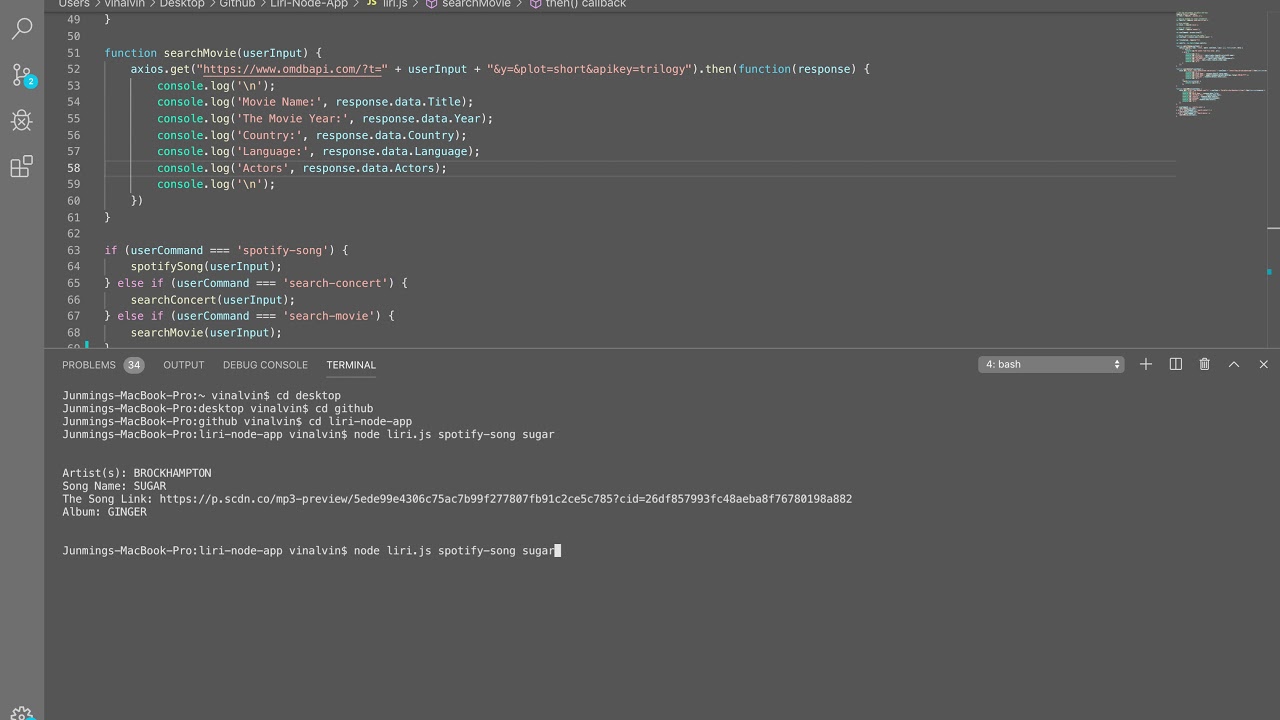1280x720 pixels.
Task: Open the Run and Debug view
Action: (21, 121)
